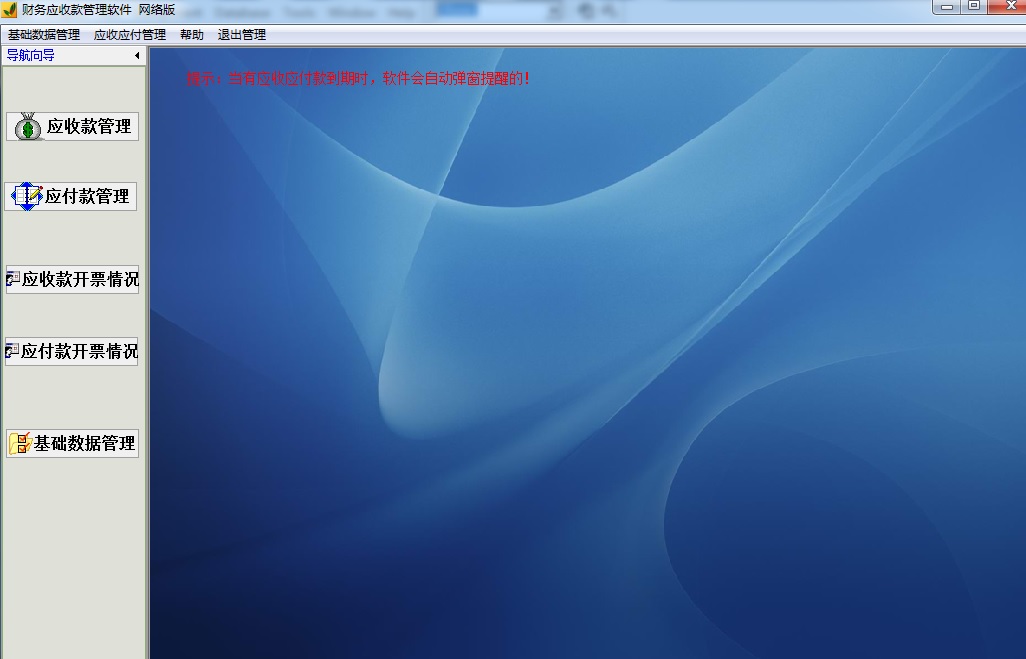Select the 退出管理 menu item
The width and height of the screenshot is (1026, 659).
242,35
